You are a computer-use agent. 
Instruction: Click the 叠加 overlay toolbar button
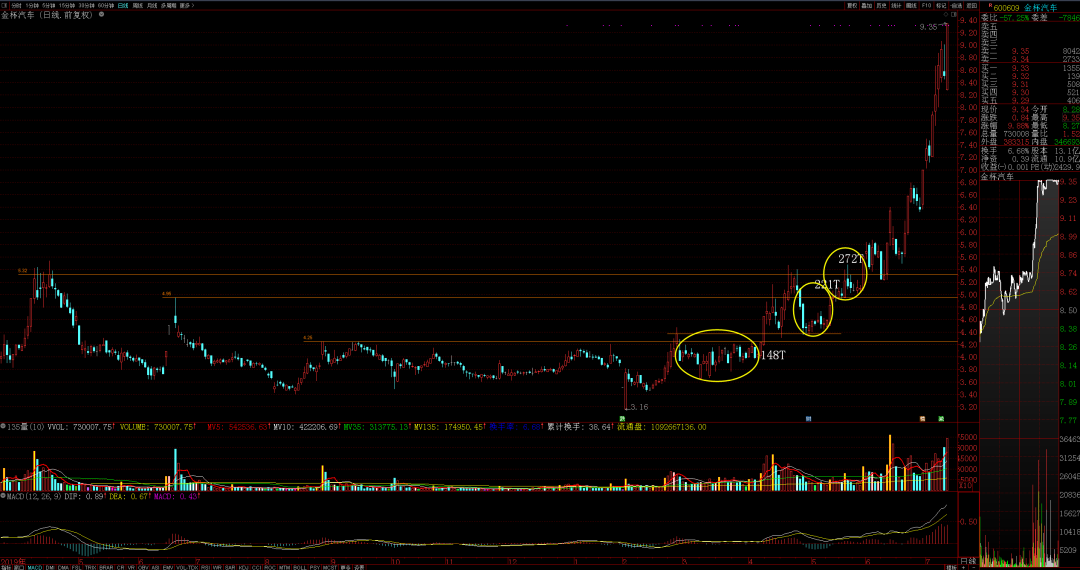pyautogui.click(x=866, y=6)
